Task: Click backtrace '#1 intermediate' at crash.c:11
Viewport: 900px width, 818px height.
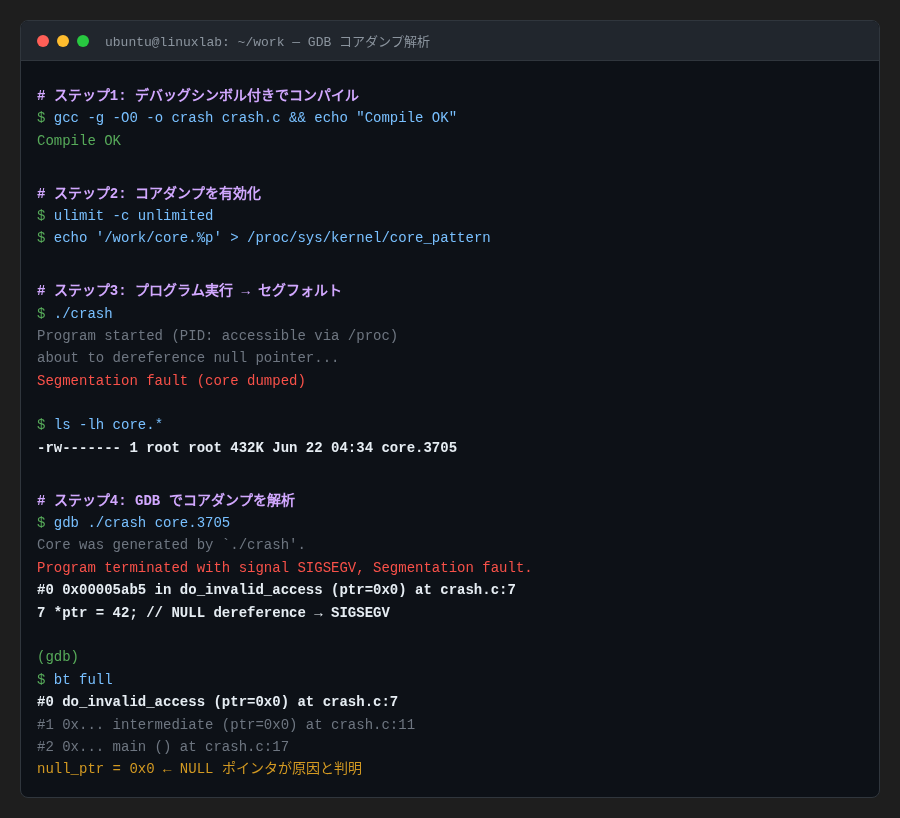Action: click(x=226, y=725)
